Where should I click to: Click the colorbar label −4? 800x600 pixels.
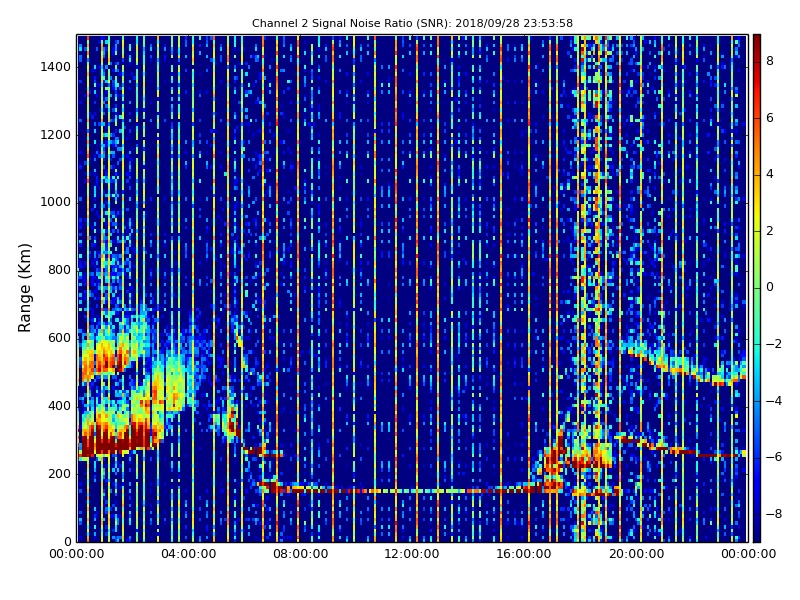coord(774,401)
